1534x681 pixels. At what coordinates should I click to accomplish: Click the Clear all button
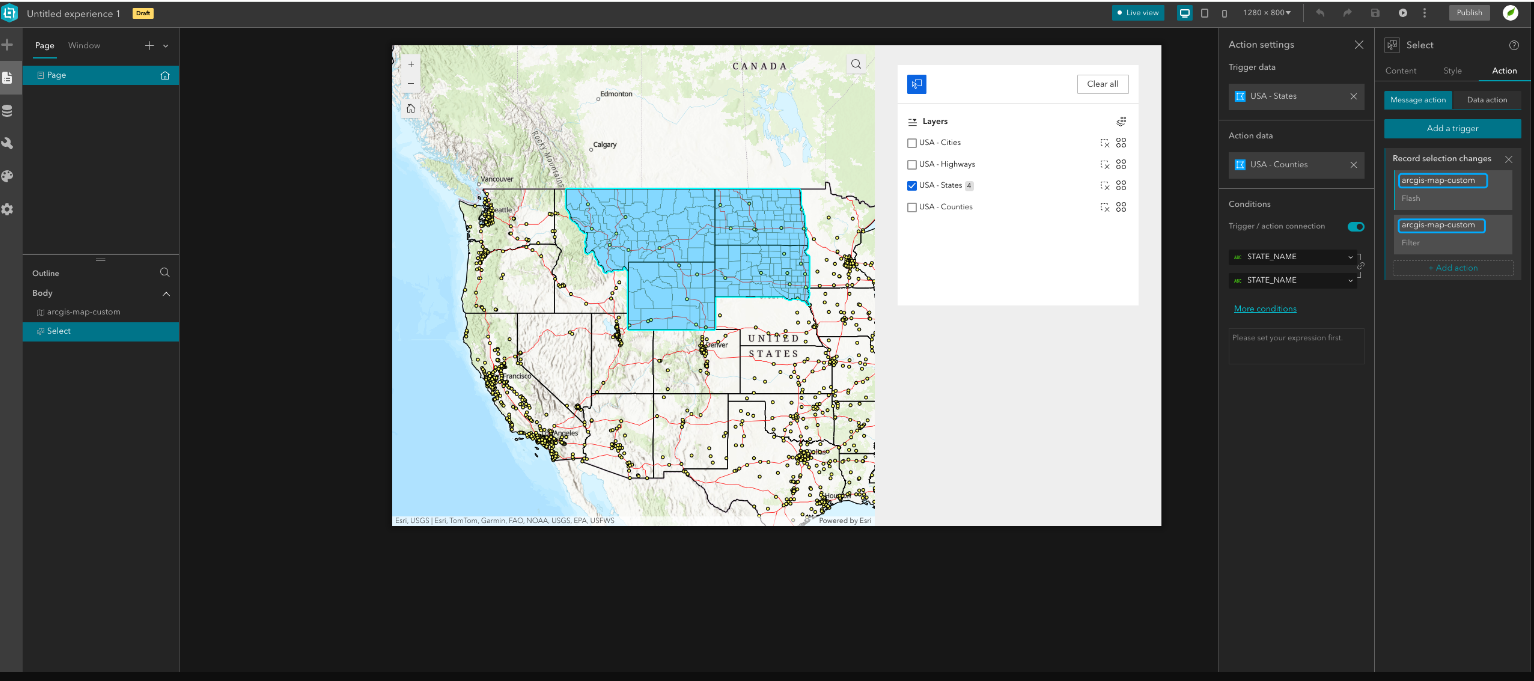tap(1102, 84)
